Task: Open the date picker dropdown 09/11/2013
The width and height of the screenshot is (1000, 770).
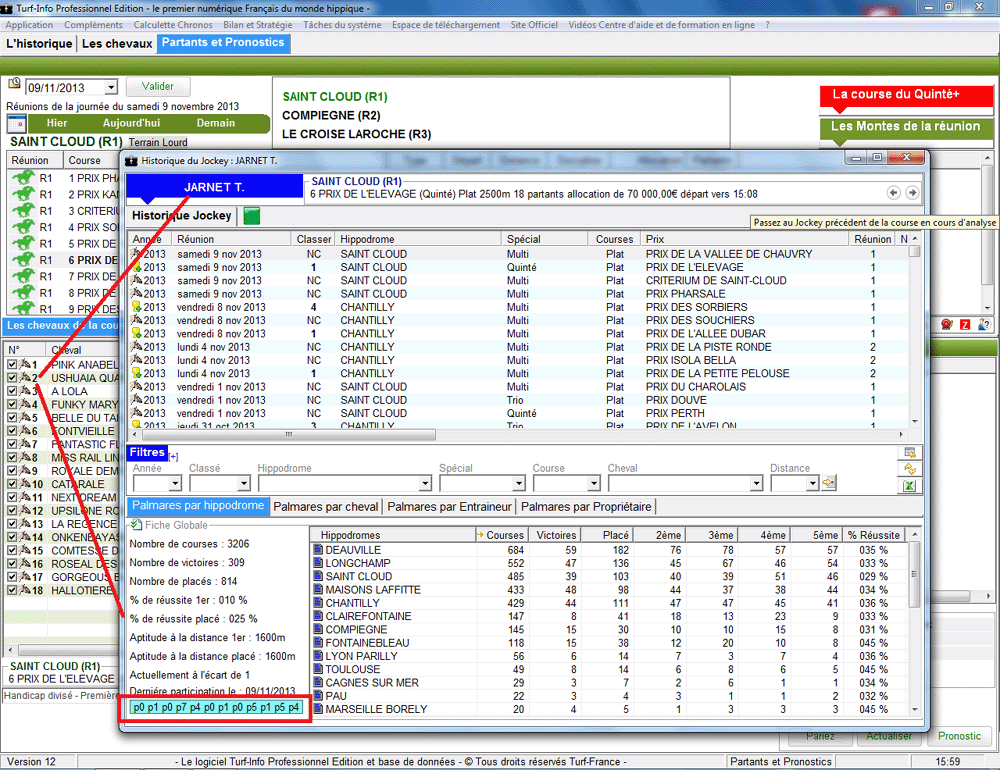Action: tap(111, 87)
